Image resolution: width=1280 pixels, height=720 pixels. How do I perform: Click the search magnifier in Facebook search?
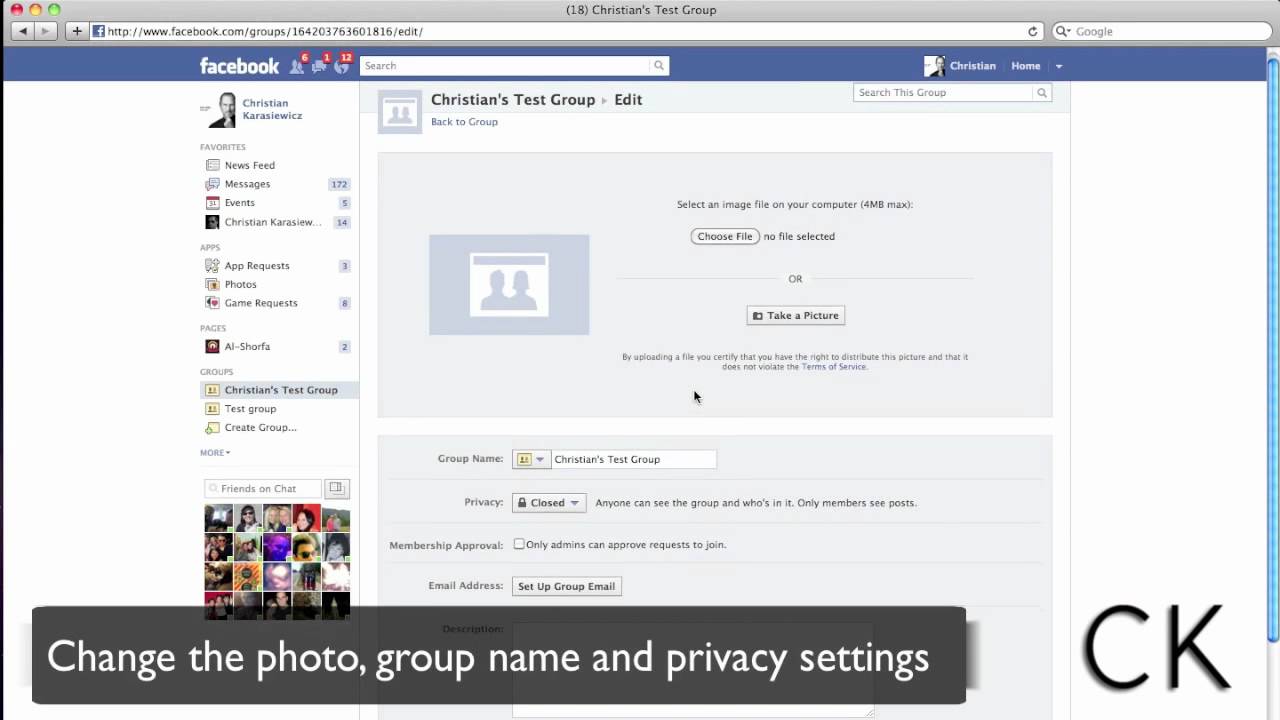tap(658, 66)
